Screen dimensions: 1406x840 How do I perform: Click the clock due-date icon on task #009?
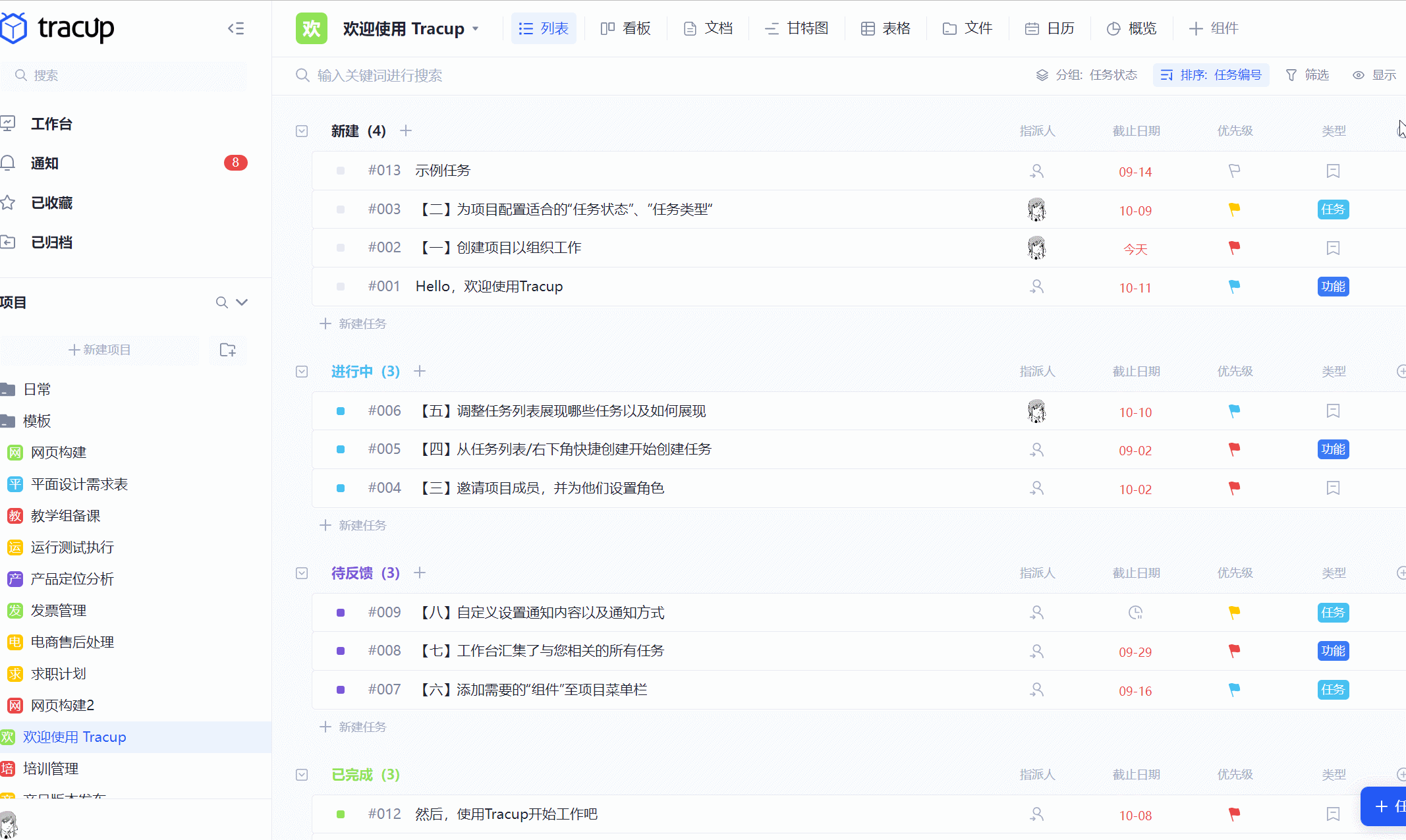click(1135, 613)
